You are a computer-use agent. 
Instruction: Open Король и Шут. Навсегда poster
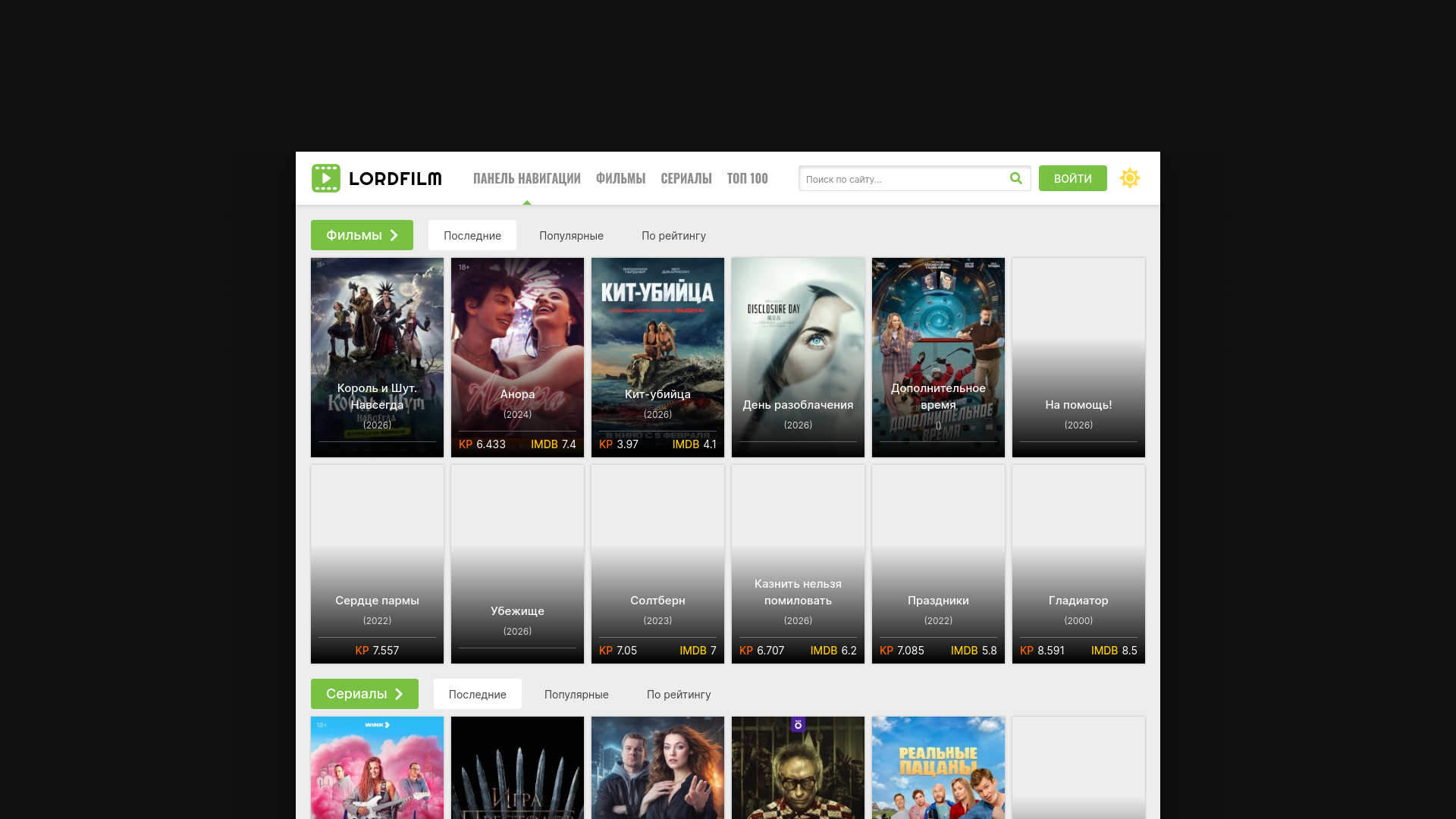377,357
